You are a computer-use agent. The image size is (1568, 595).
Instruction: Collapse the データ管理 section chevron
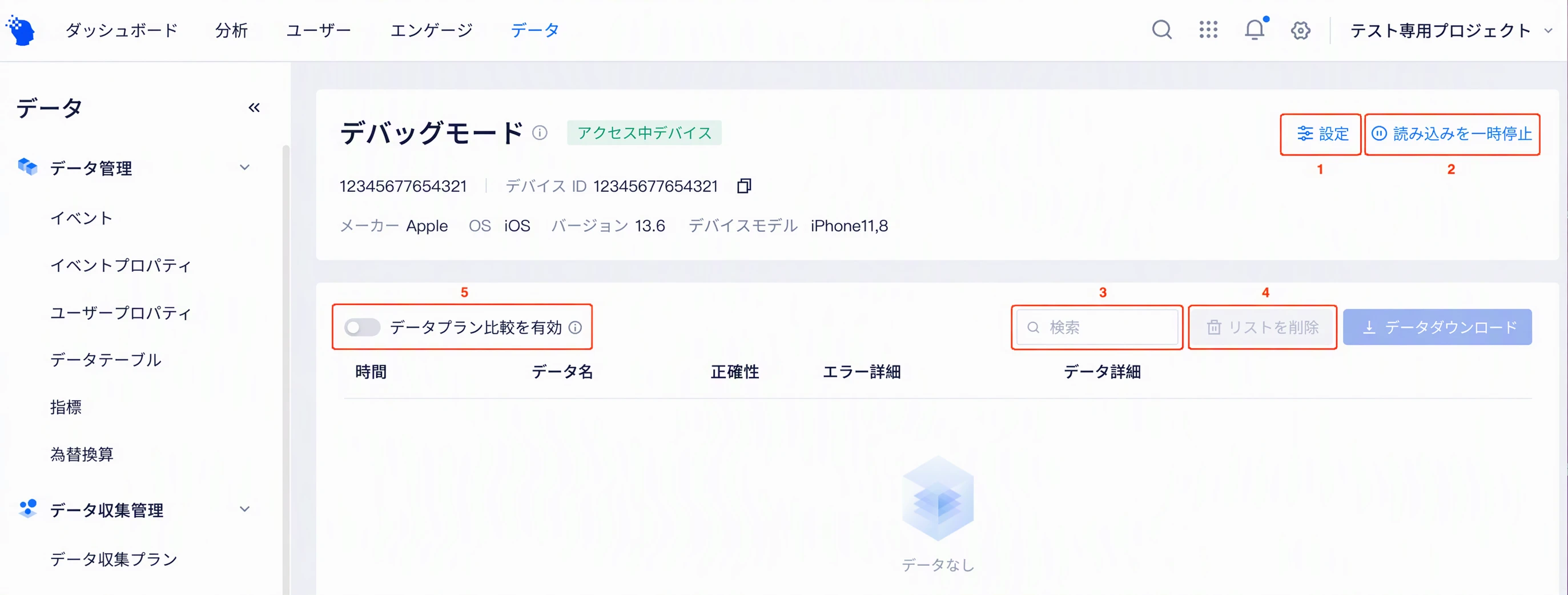(245, 167)
